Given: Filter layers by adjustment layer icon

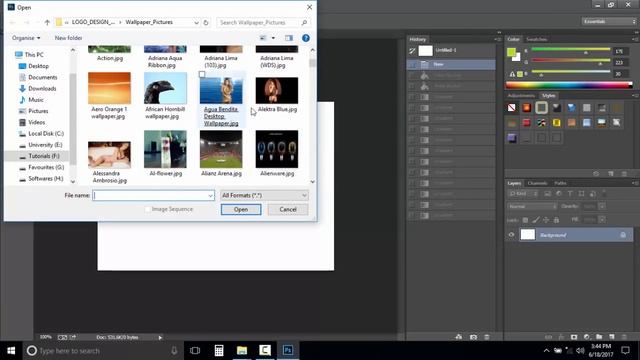Looking at the screenshot, I should click(x=559, y=193).
